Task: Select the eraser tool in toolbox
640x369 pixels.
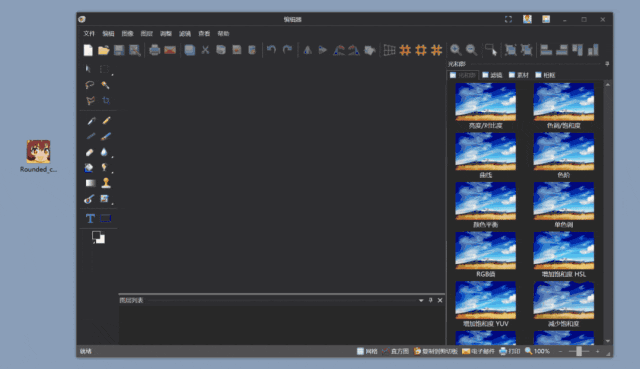Action: pos(89,152)
